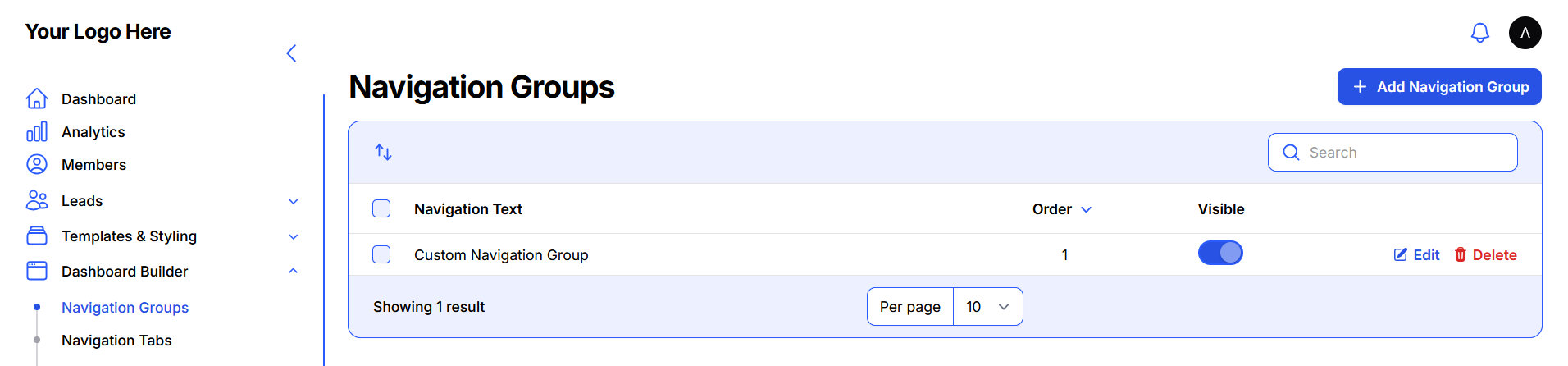This screenshot has width=1568, height=366.
Task: Select the Custom Navigation Group checkbox
Action: point(381,254)
